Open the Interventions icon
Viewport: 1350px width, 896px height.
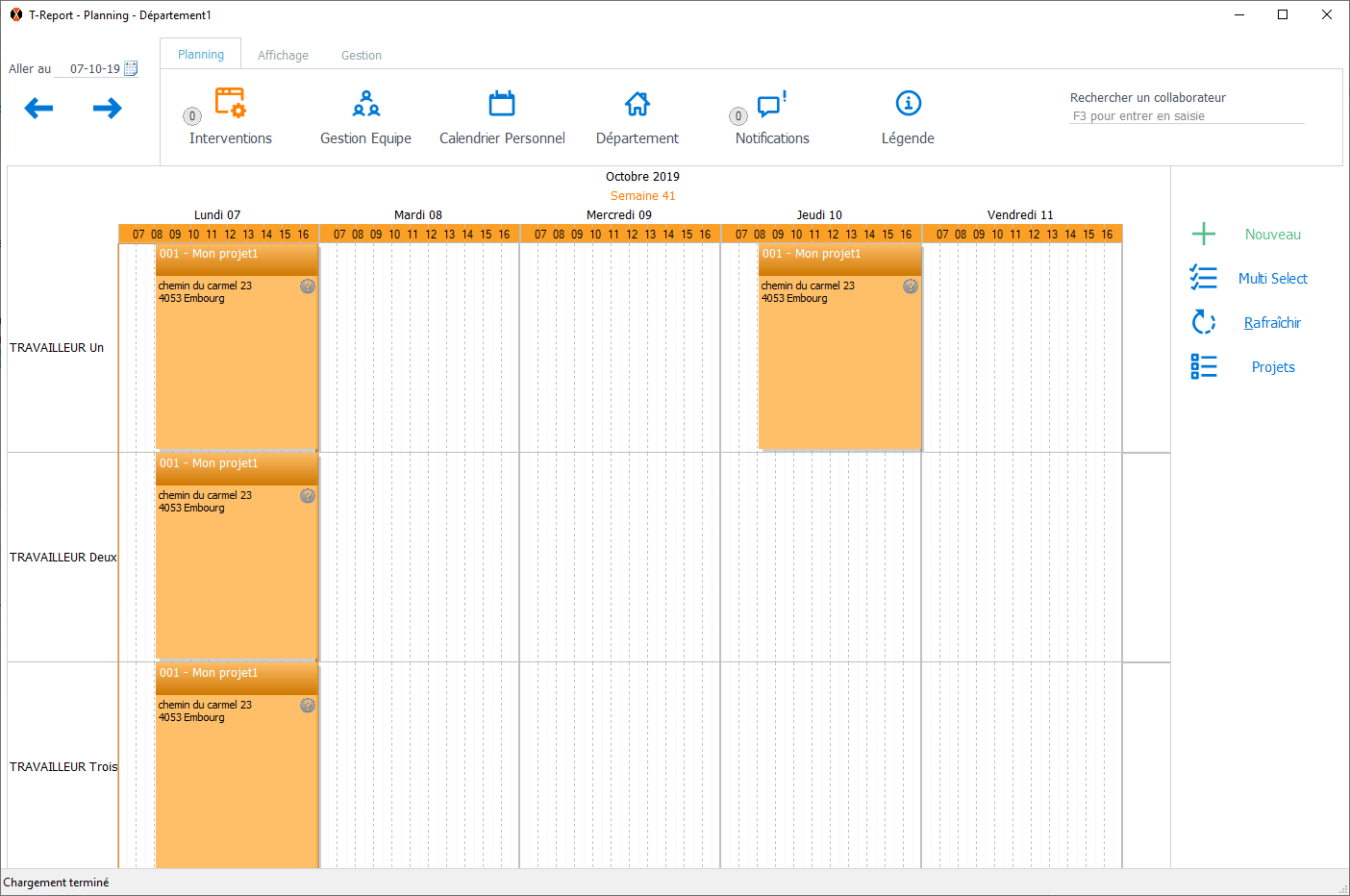pos(230,104)
